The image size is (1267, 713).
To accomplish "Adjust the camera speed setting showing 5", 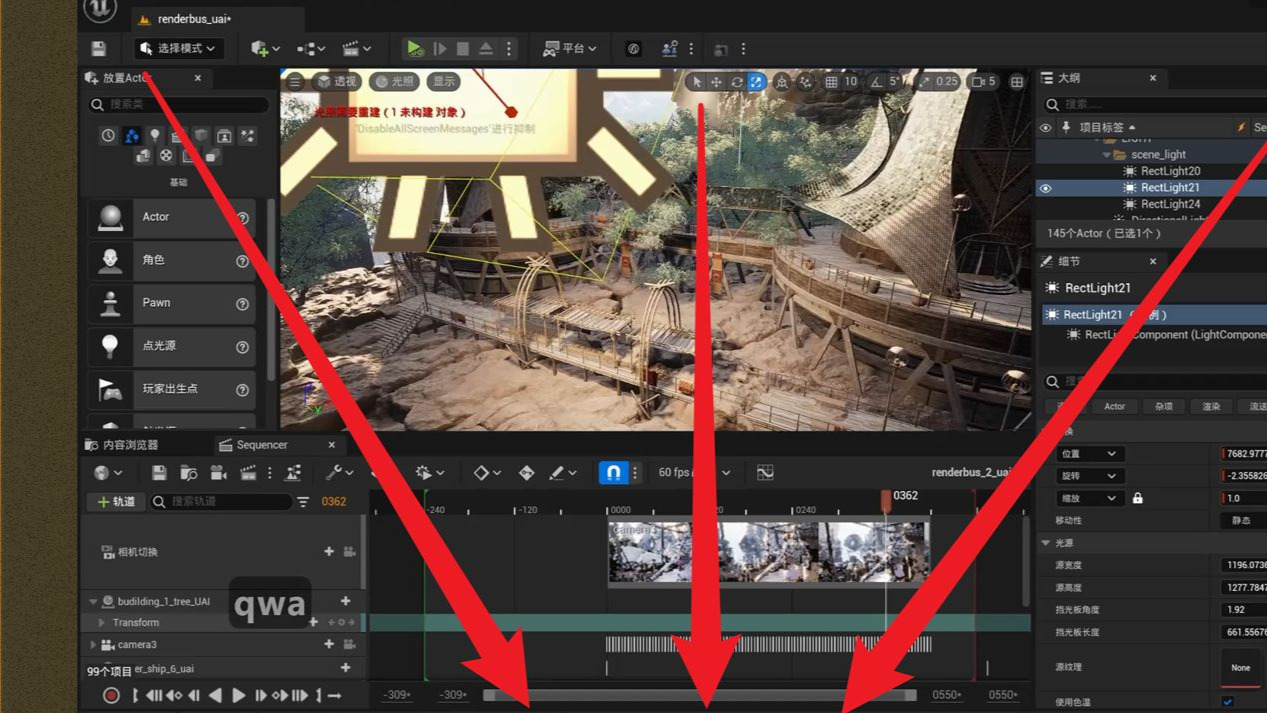I will pos(984,82).
